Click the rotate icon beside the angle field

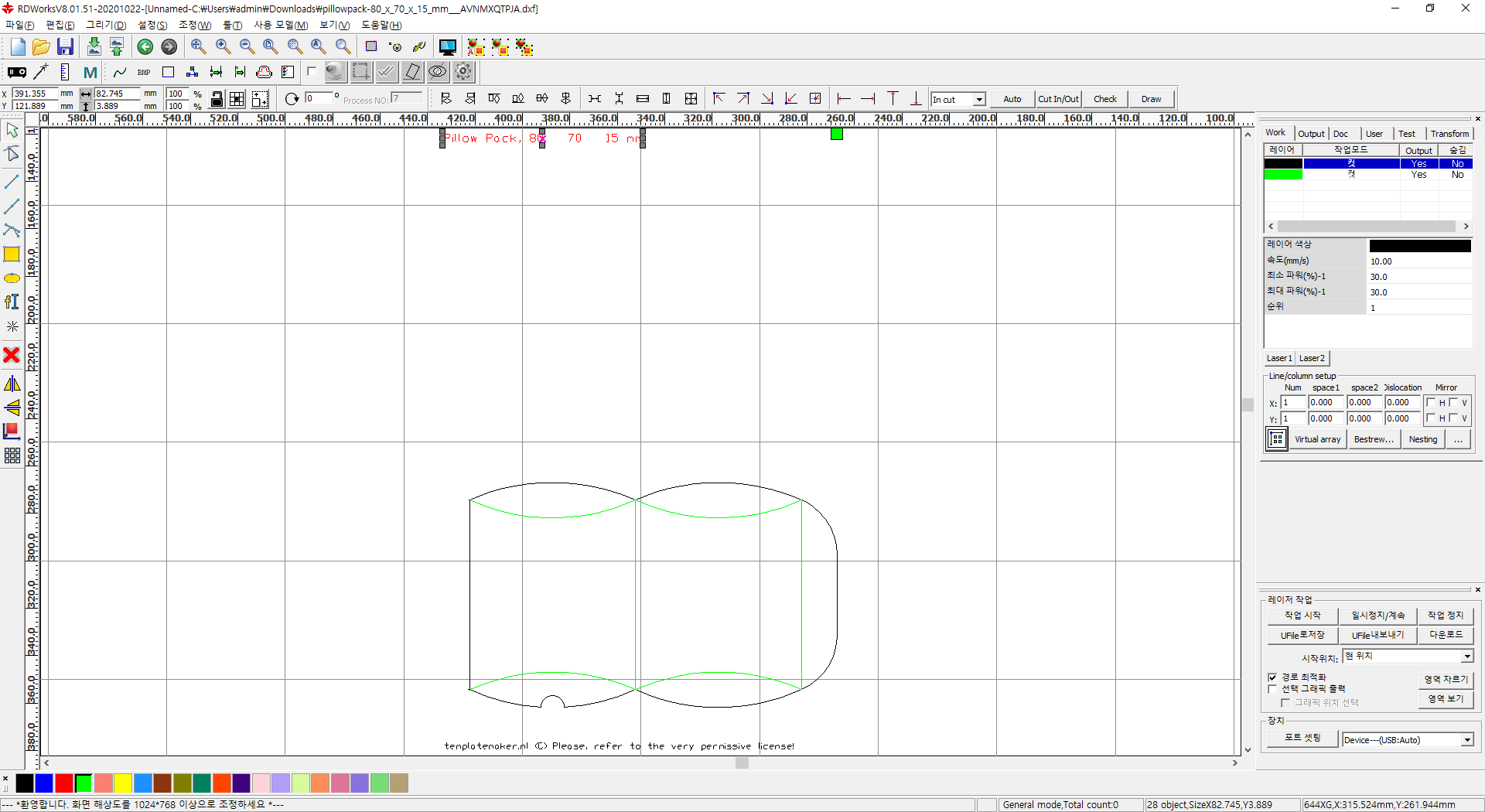pos(292,99)
